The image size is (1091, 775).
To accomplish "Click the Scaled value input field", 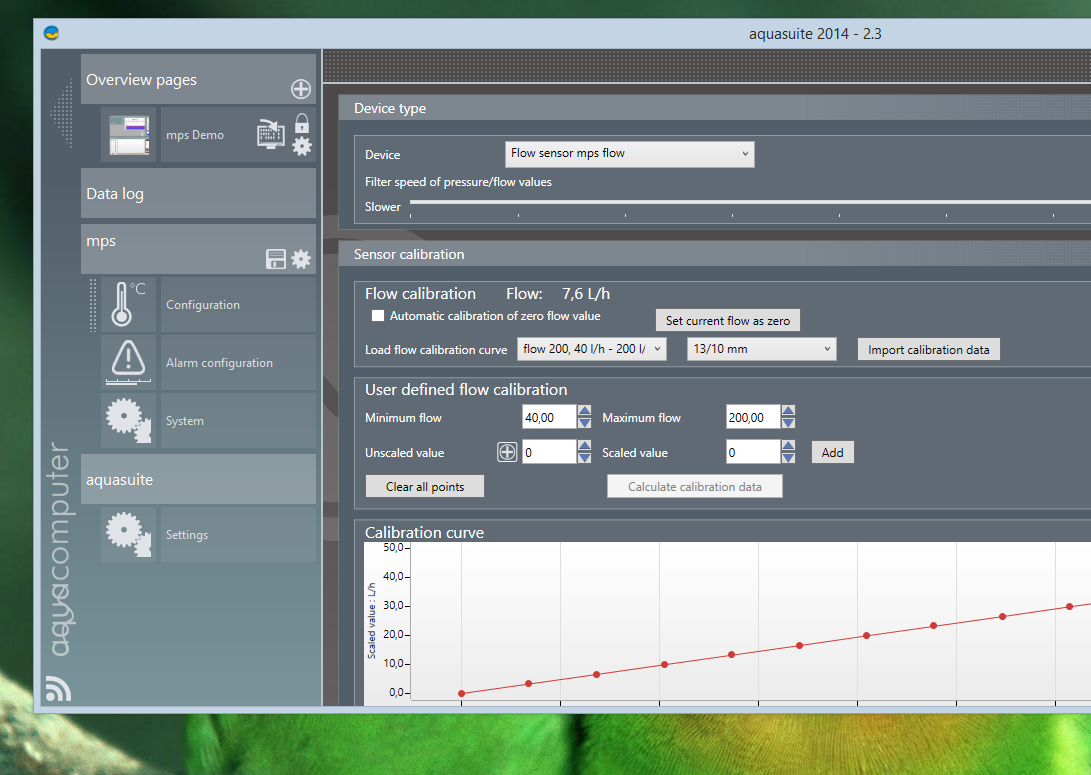I will coord(752,452).
